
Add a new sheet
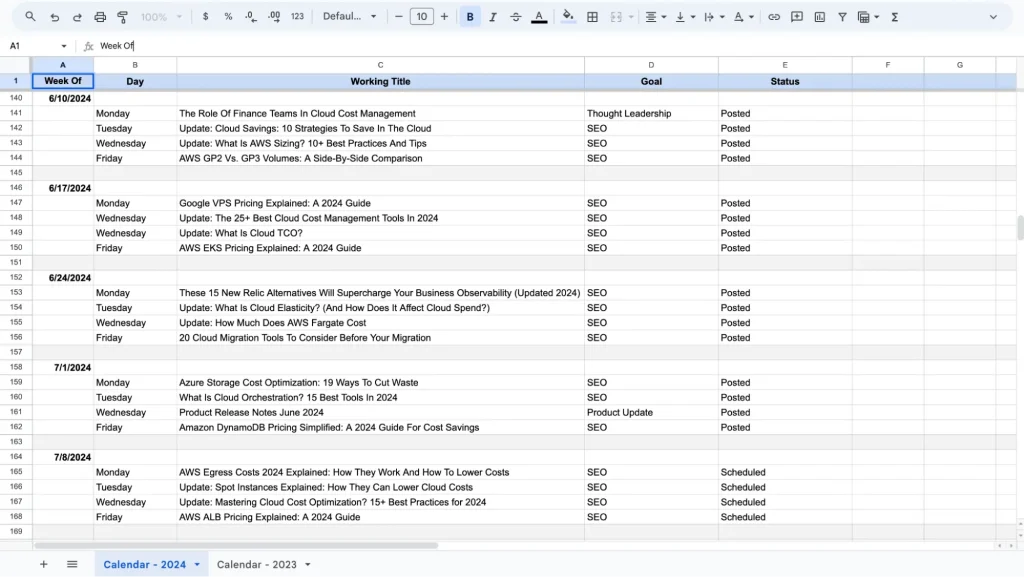(43, 564)
